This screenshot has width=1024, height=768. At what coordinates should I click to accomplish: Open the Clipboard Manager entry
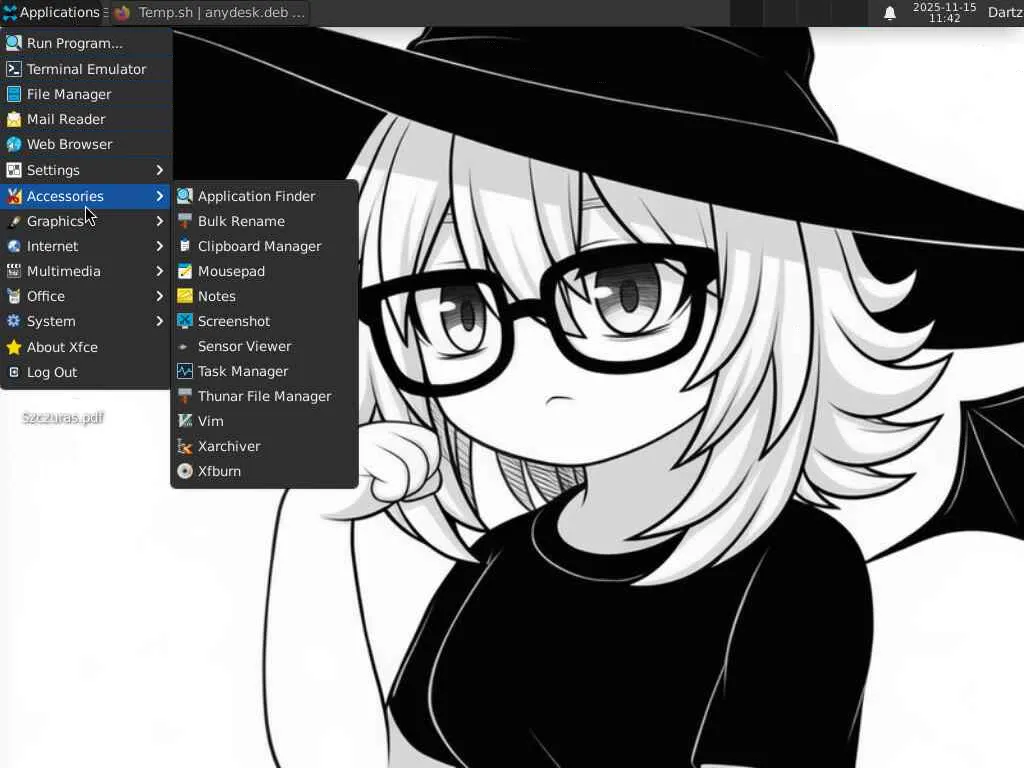(264, 246)
